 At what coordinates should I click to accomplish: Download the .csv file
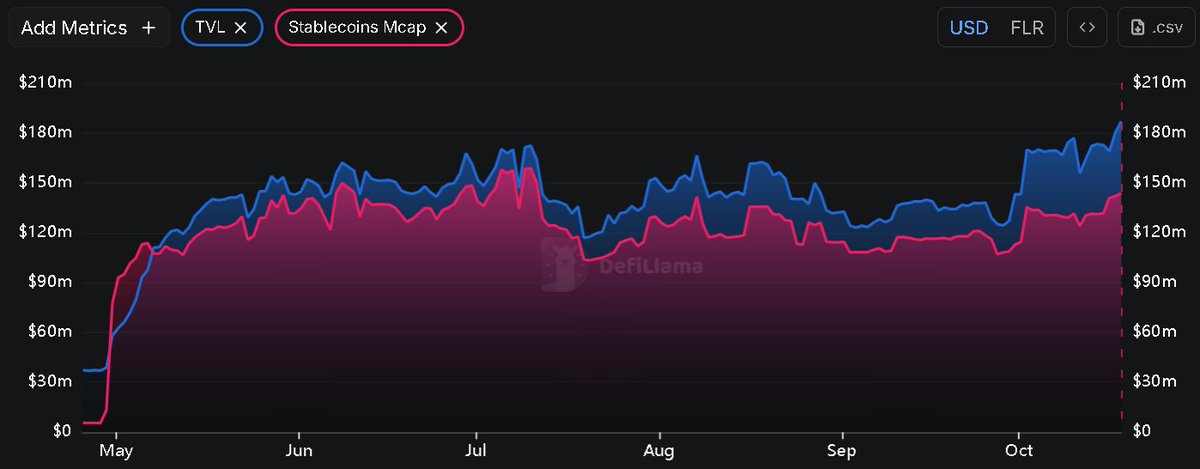click(1155, 28)
